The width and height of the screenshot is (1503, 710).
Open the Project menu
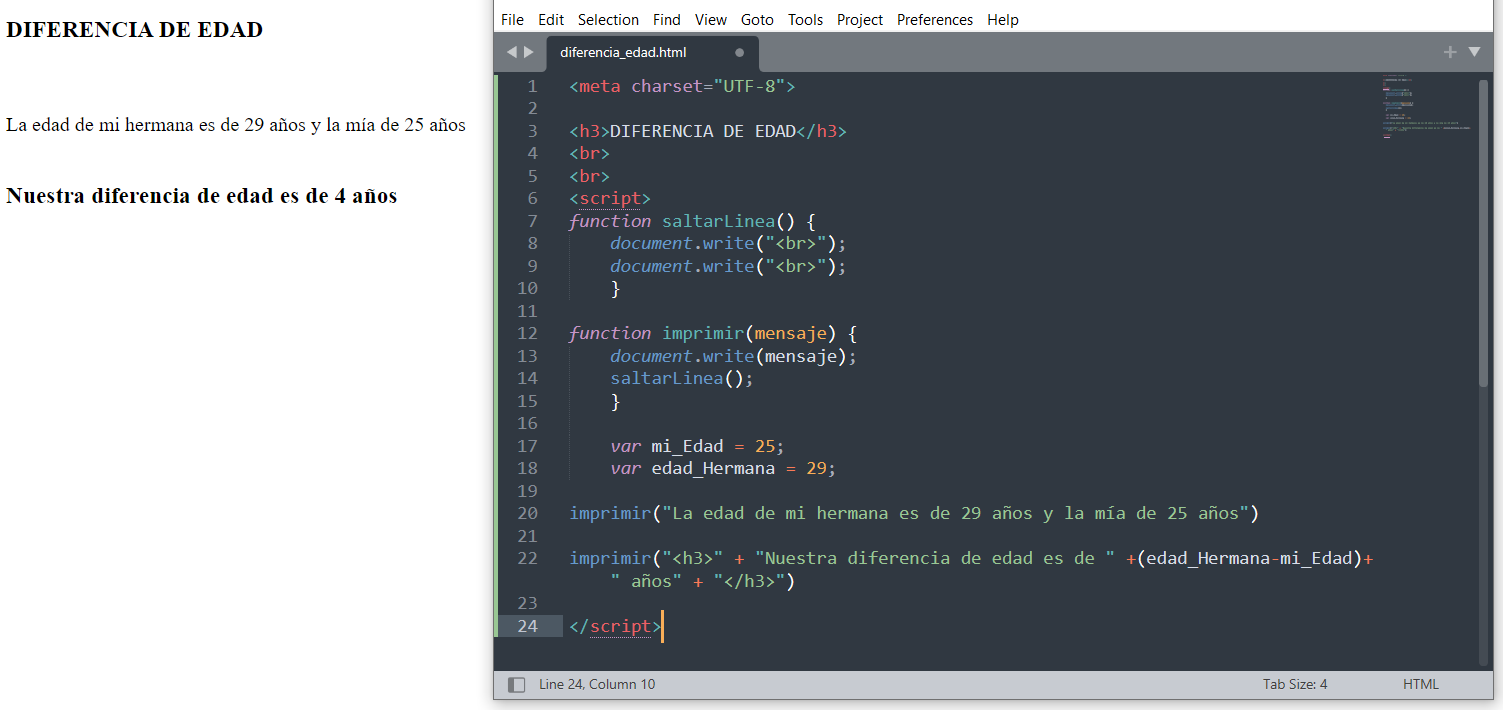point(860,20)
